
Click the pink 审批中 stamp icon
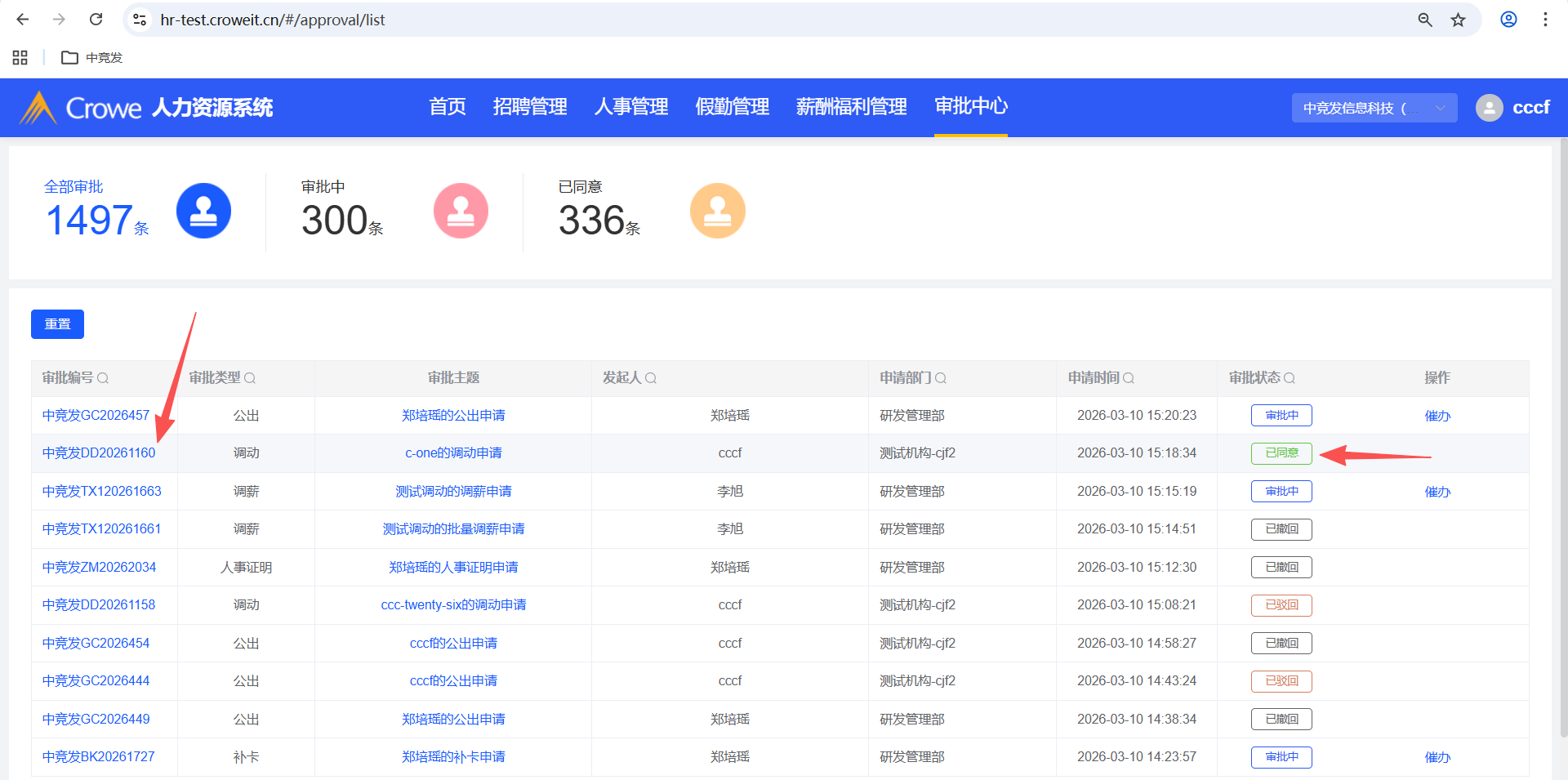(461, 211)
